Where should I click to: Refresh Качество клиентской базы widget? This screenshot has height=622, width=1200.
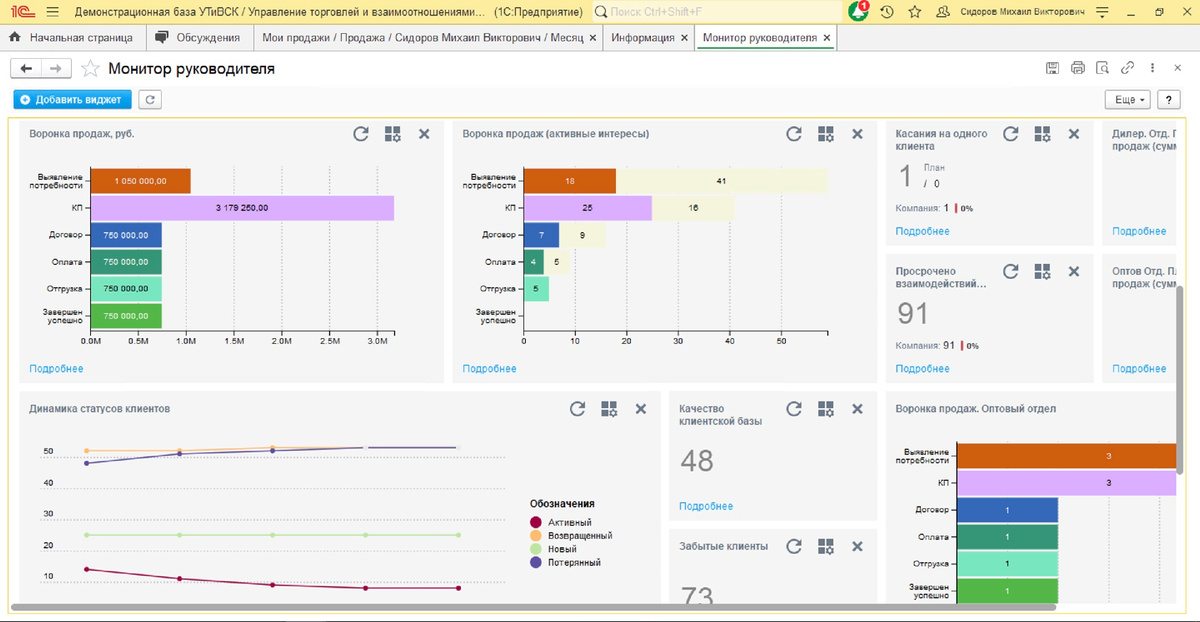(x=794, y=409)
